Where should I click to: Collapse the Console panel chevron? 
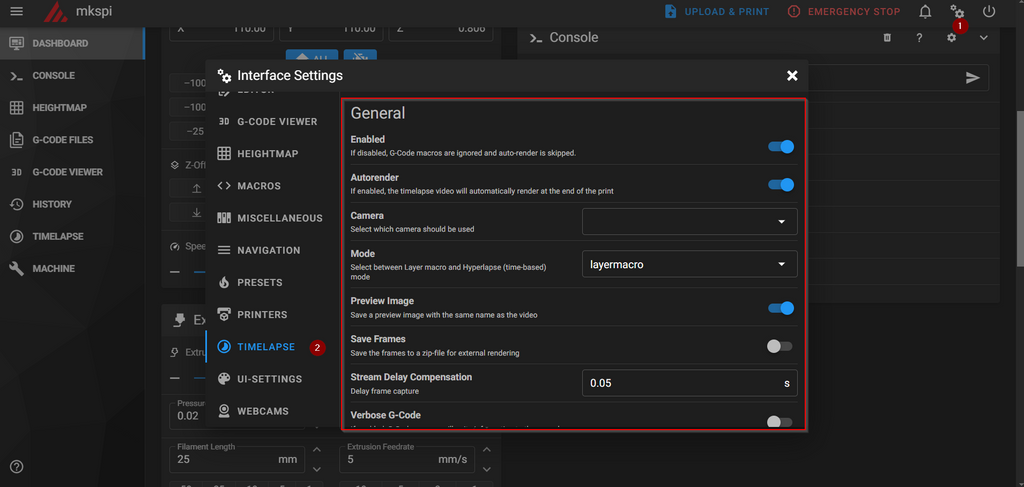(x=984, y=38)
